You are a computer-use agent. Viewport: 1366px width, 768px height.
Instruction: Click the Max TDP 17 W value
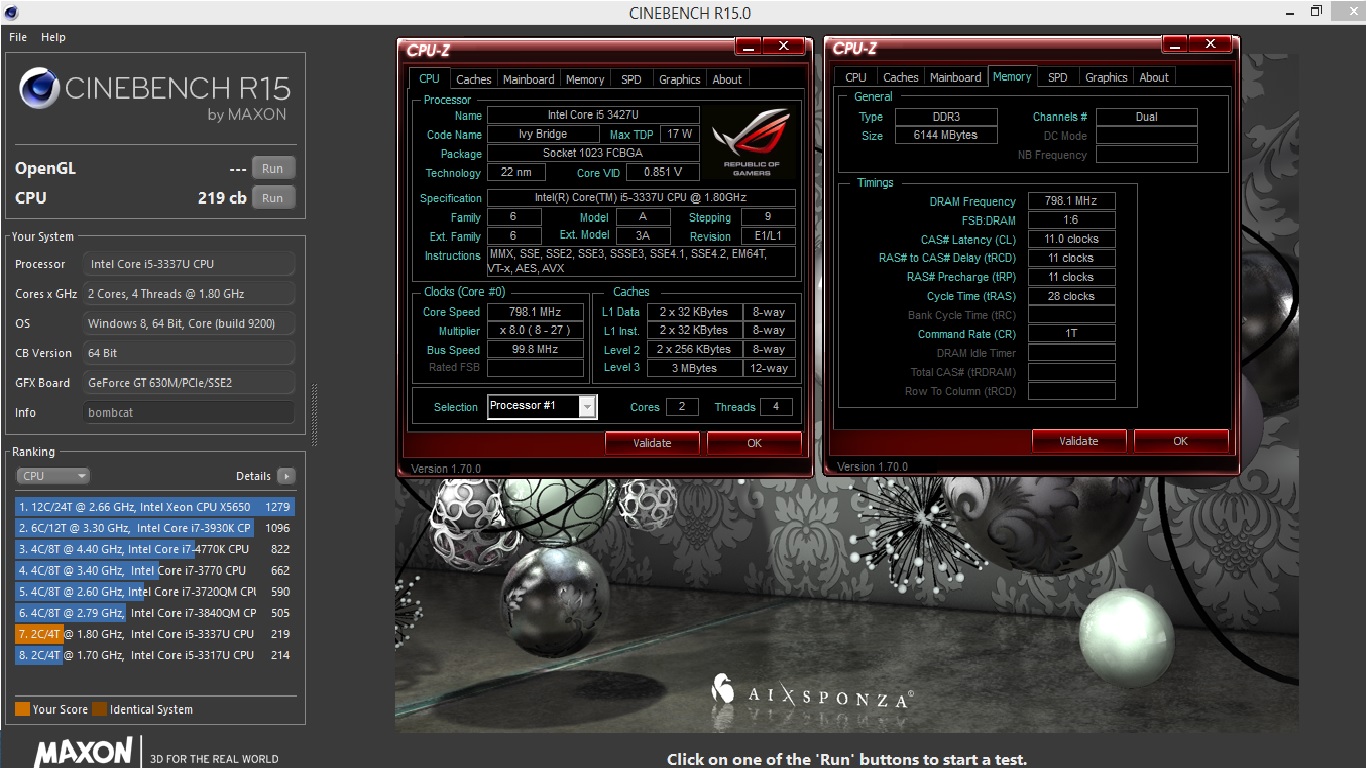(x=680, y=134)
